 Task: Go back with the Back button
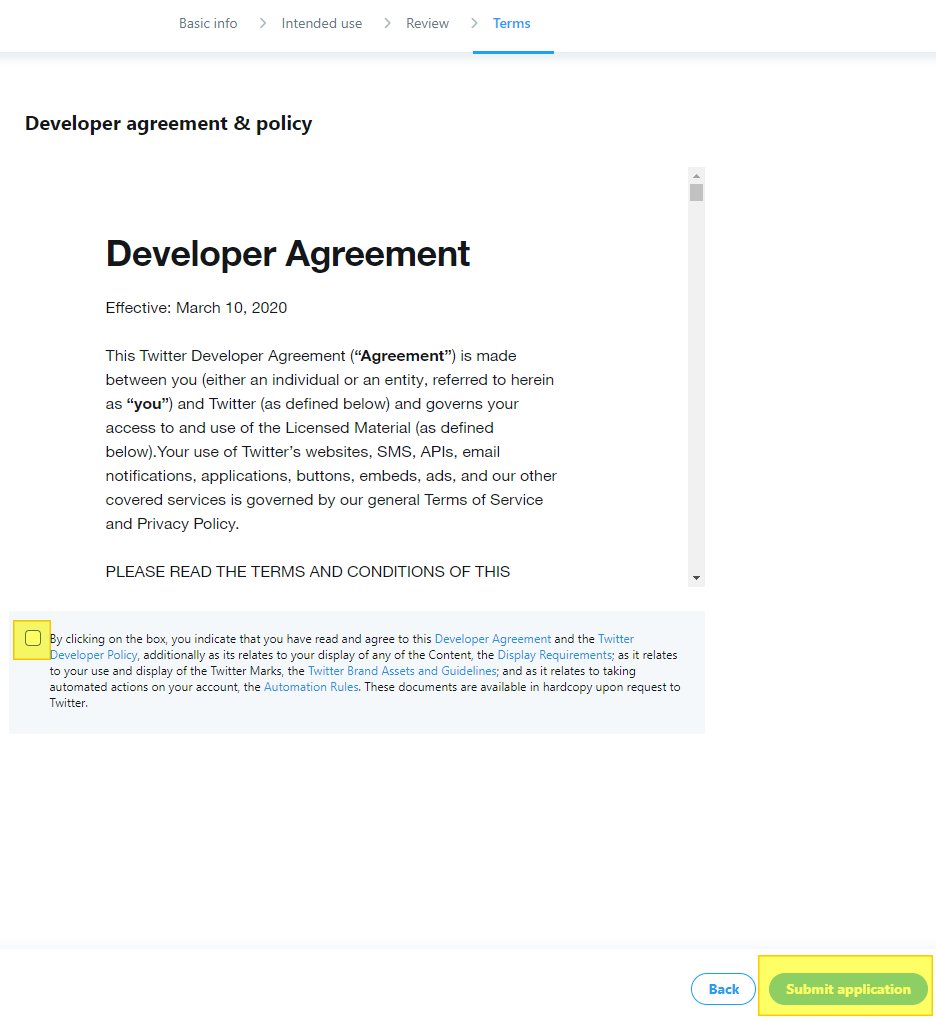723,989
